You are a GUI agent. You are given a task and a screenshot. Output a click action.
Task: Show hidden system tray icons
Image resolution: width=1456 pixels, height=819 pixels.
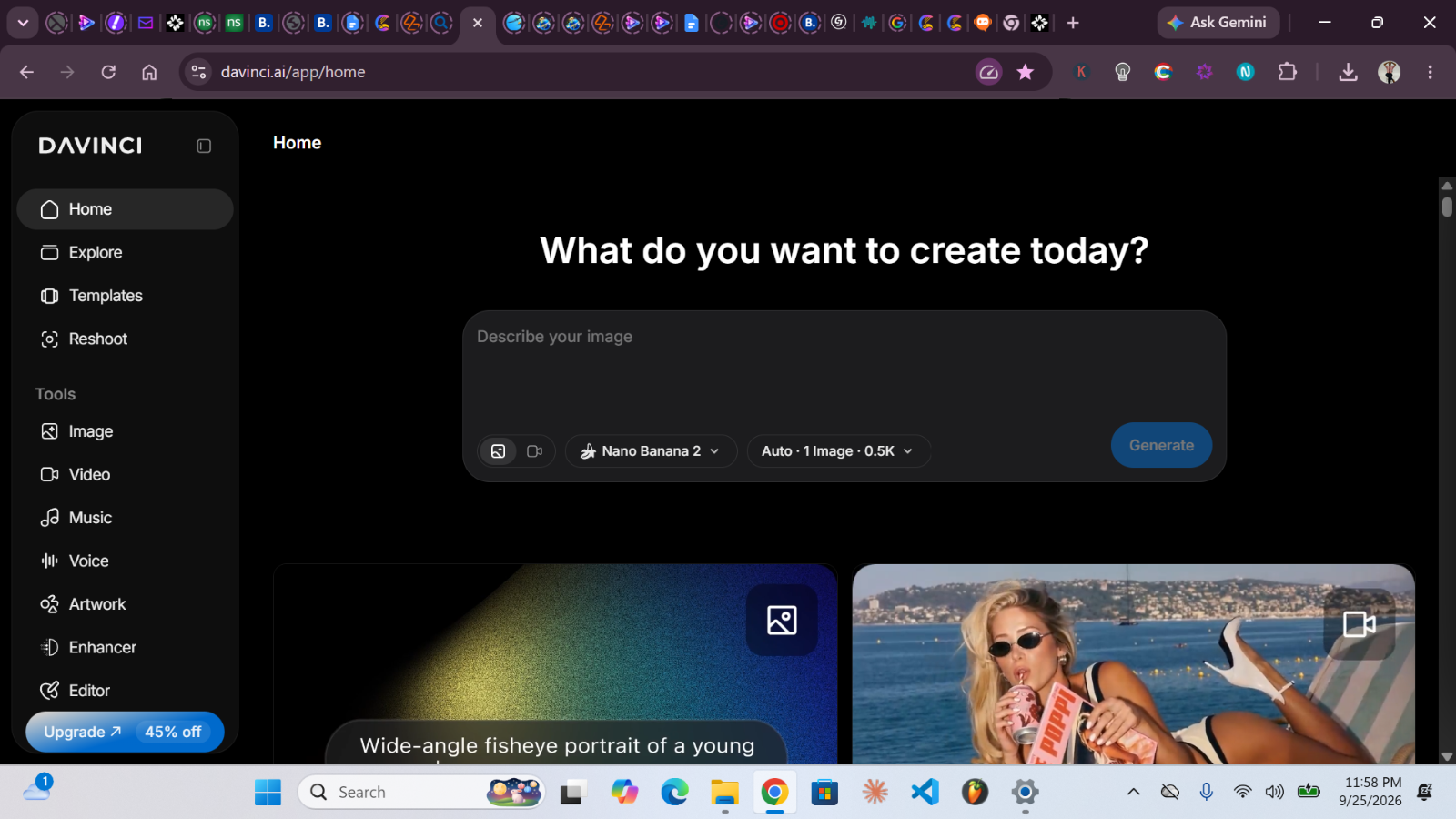1133,793
